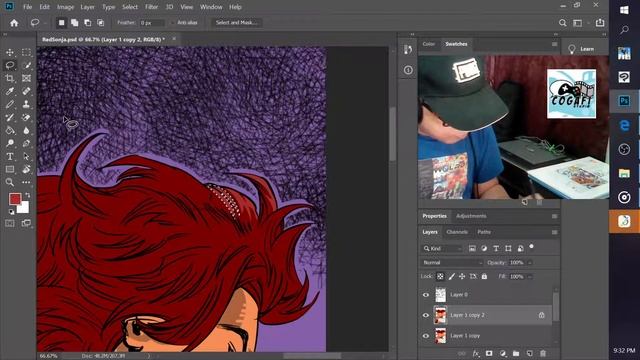The width and height of the screenshot is (640, 360).
Task: Select the Brush tool
Action: coord(10,104)
